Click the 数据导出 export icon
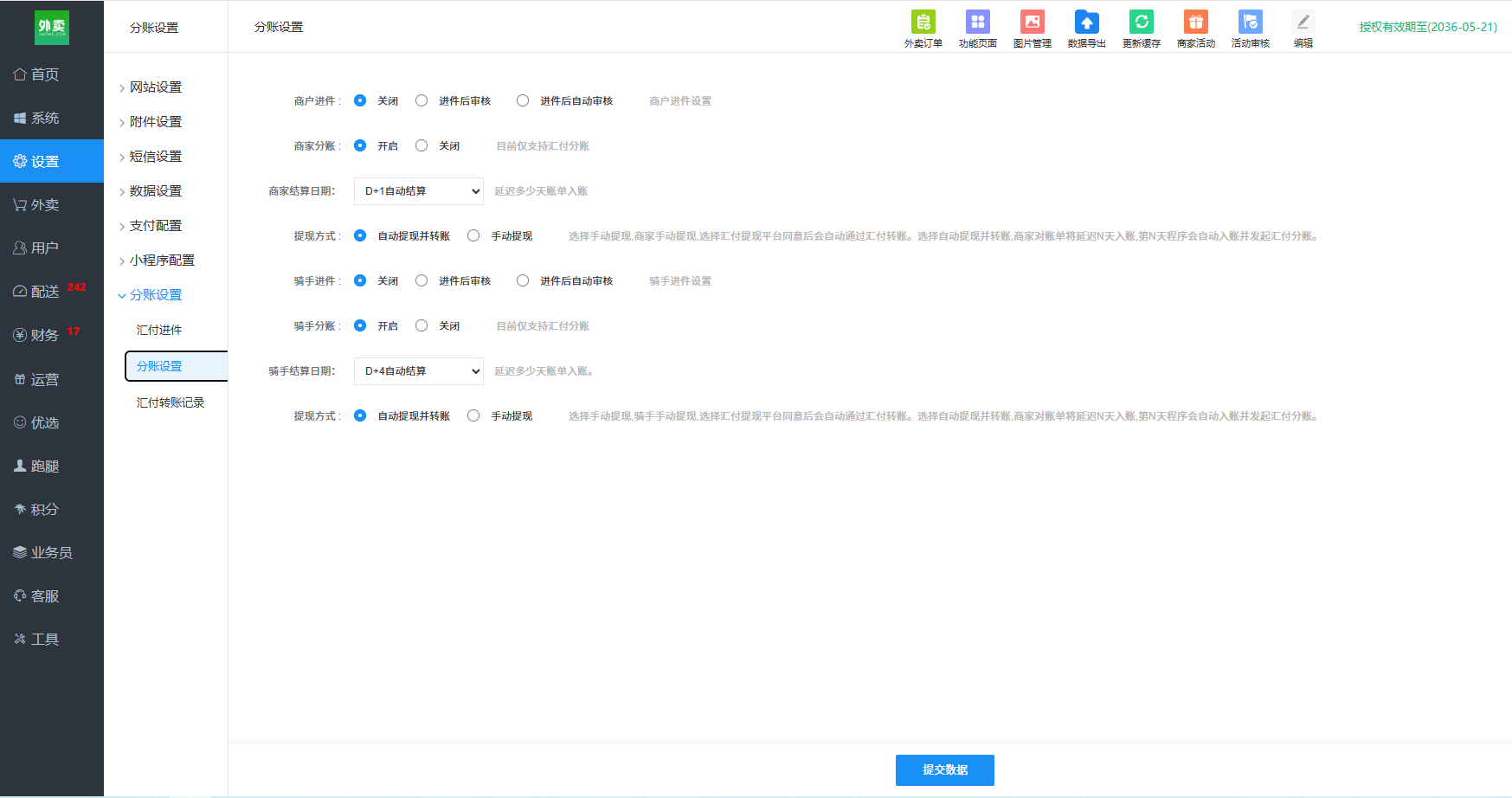Image resolution: width=1512 pixels, height=798 pixels. (x=1086, y=29)
